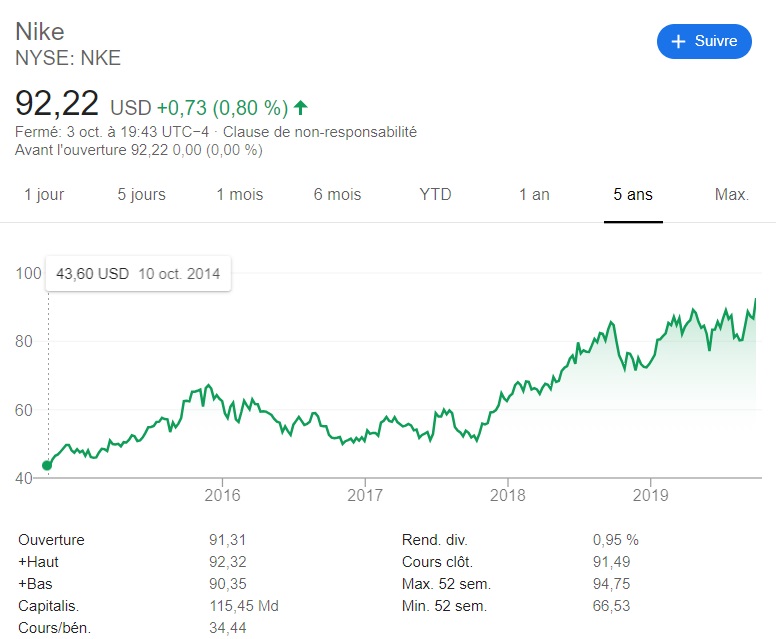Click the 43,60 USD chart tooltip
This screenshot has width=776, height=639.
click(139, 274)
